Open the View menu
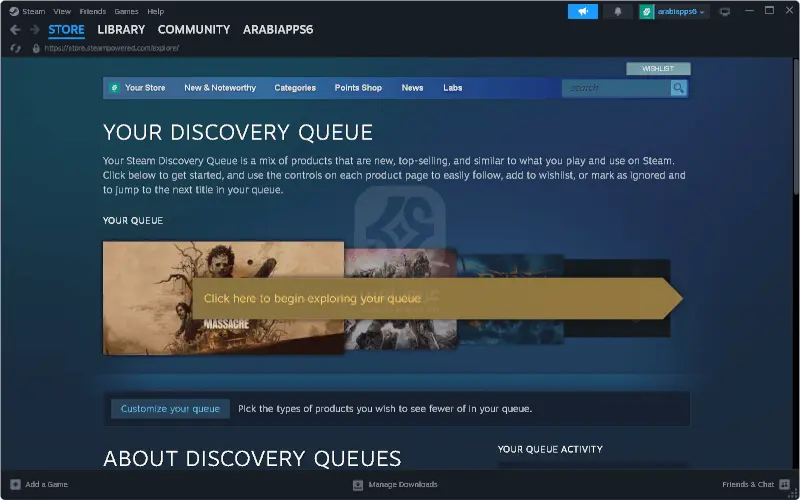The image size is (800, 500). tap(62, 11)
